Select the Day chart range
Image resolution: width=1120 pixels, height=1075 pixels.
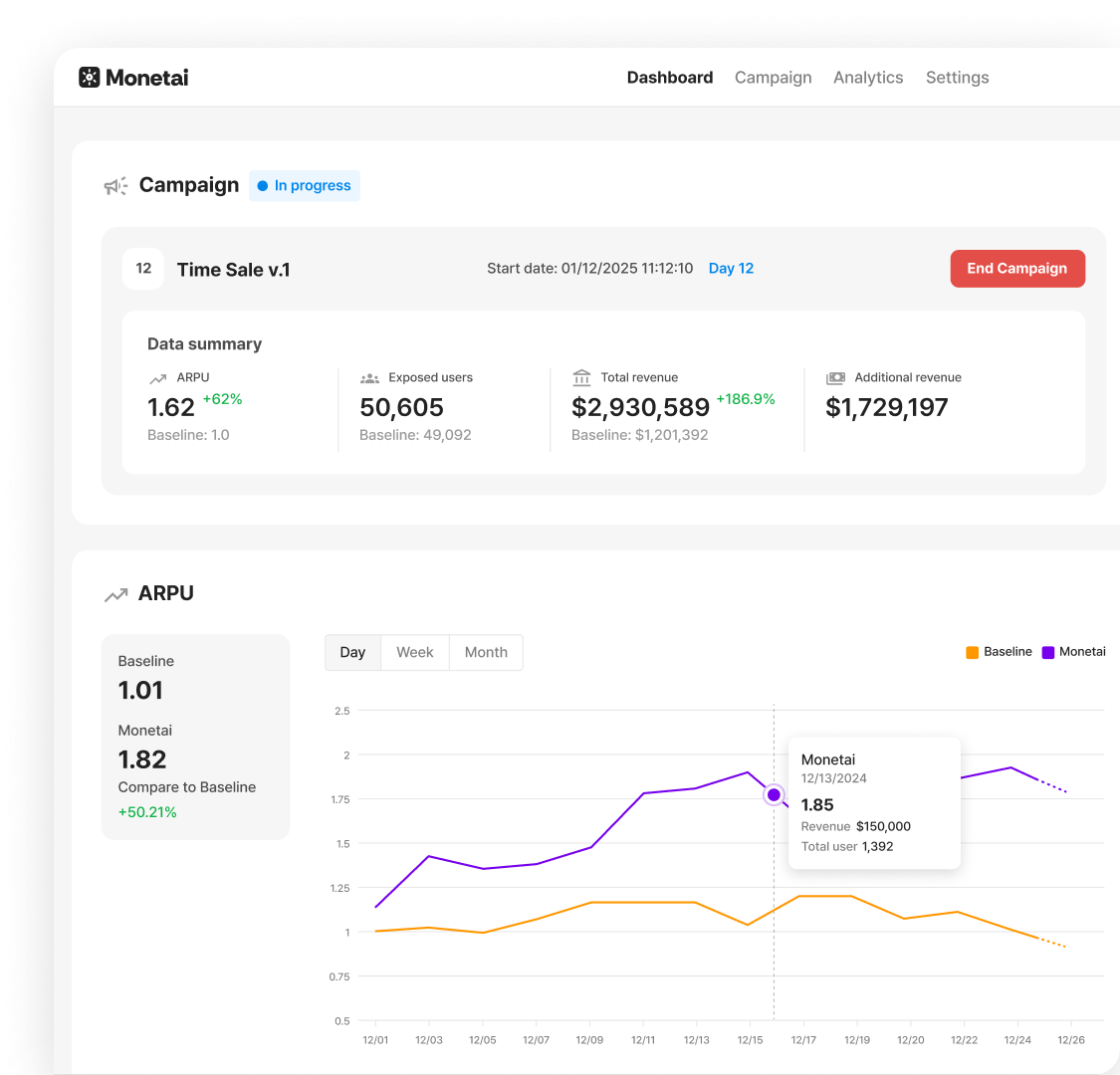[x=352, y=652]
